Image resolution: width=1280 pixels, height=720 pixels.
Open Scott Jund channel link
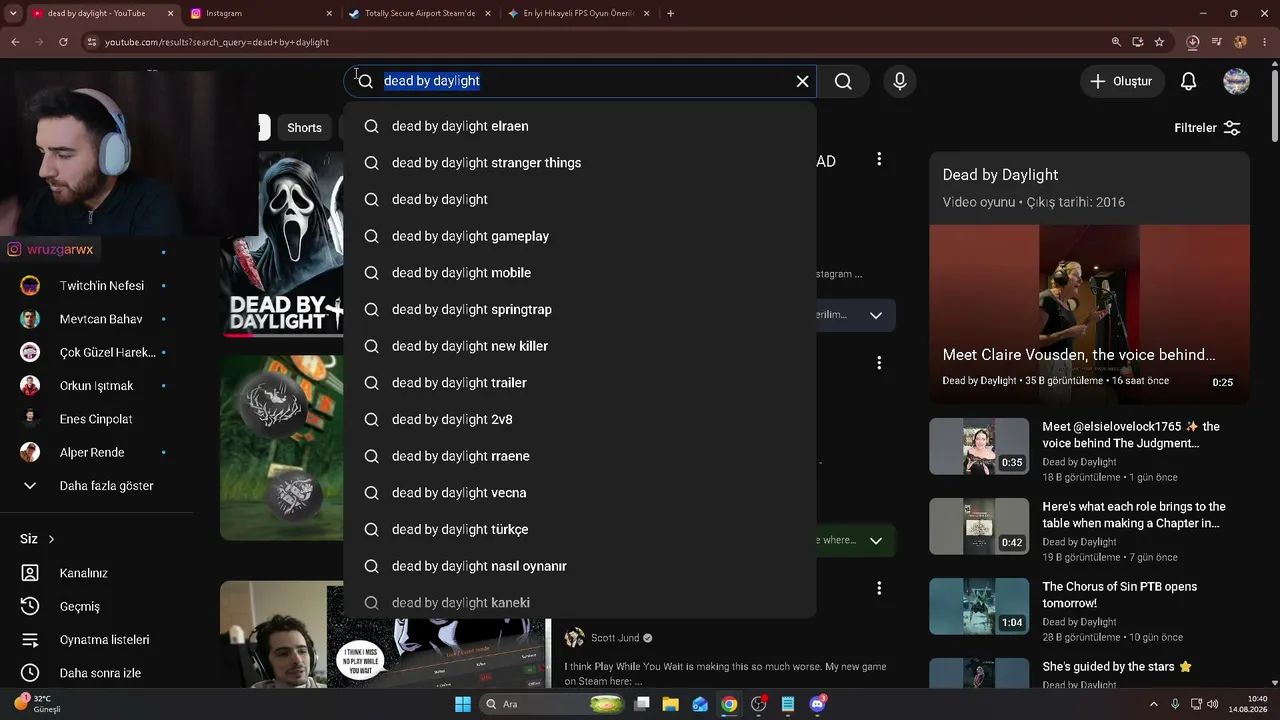pyautogui.click(x=615, y=638)
